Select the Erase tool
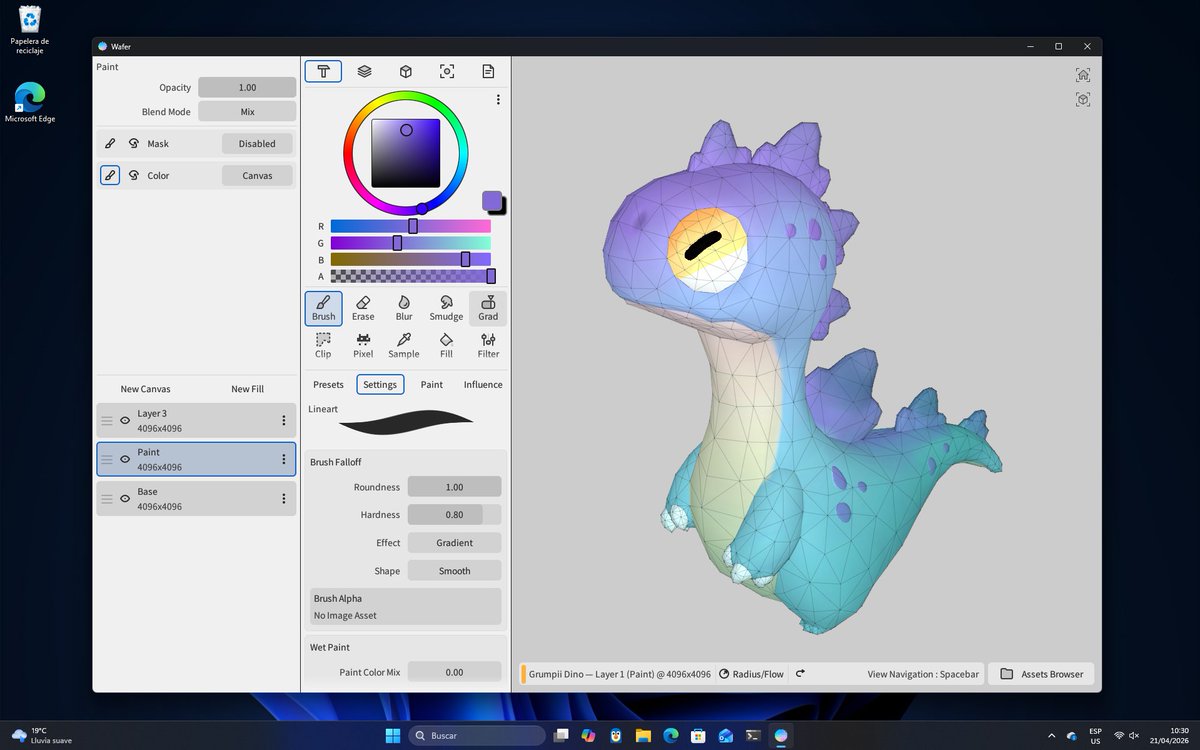1200x750 pixels. (363, 309)
